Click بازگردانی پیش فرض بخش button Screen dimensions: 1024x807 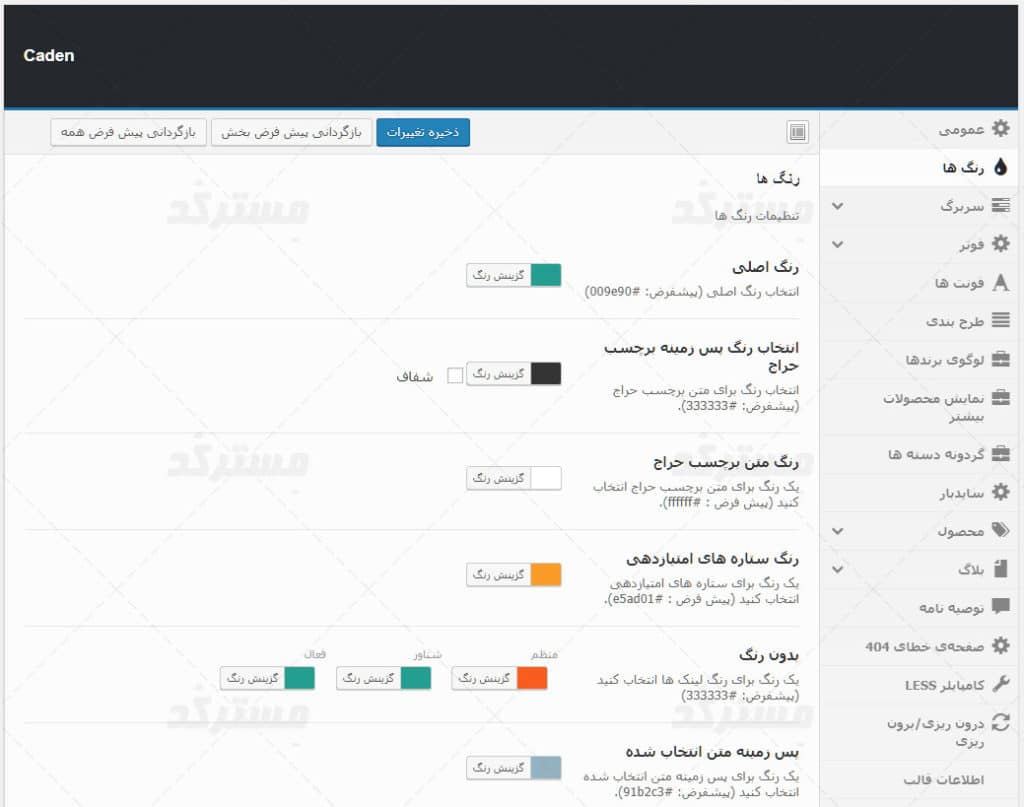click(x=291, y=133)
